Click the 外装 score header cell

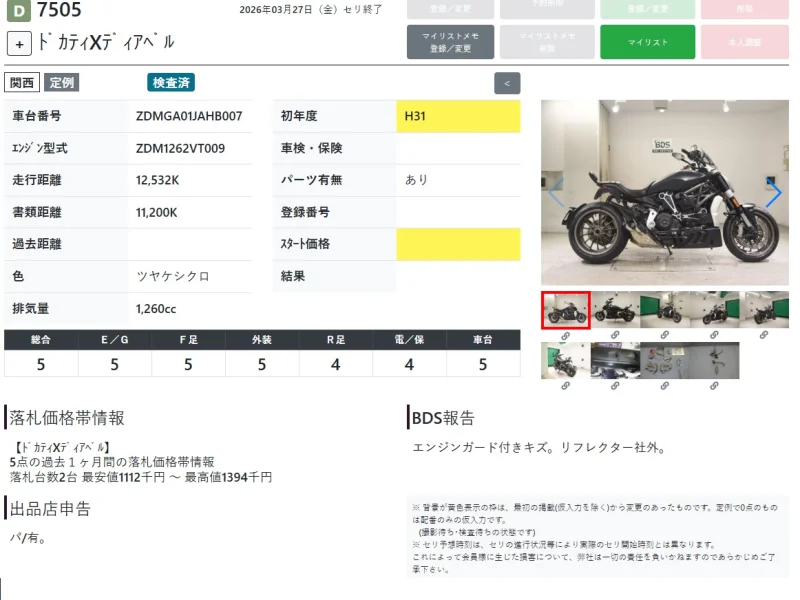tap(262, 340)
